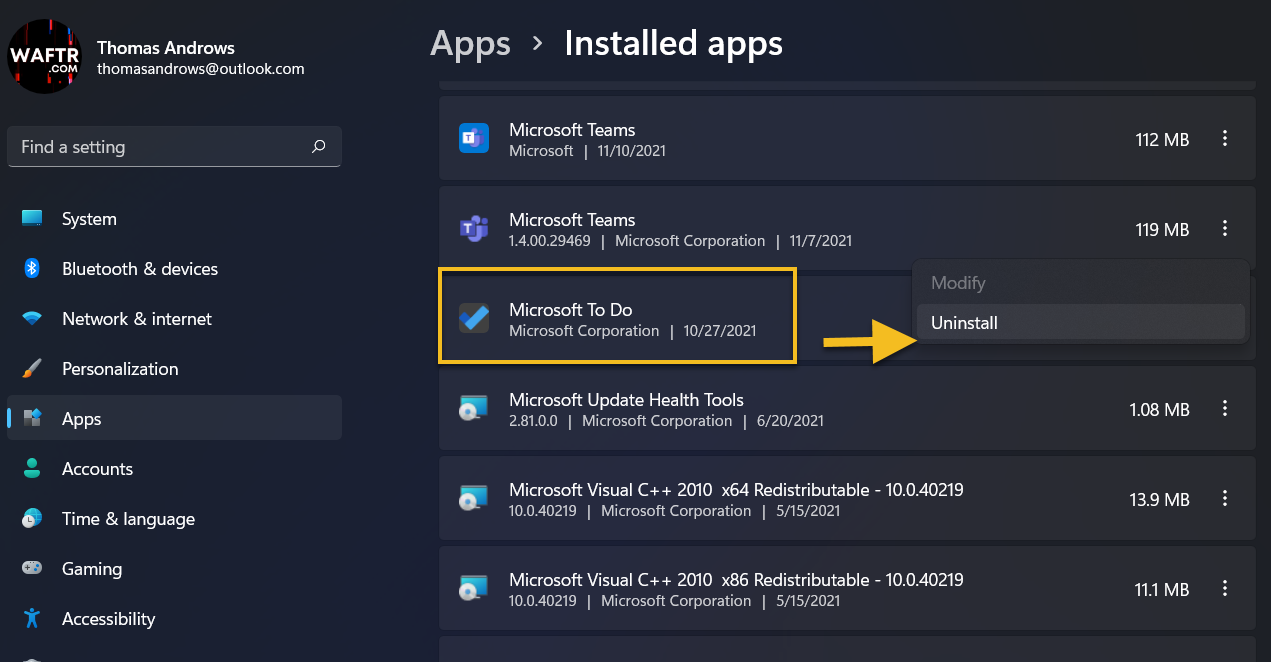Click the 13.9 MB size value
The width and height of the screenshot is (1271, 662).
point(1160,500)
